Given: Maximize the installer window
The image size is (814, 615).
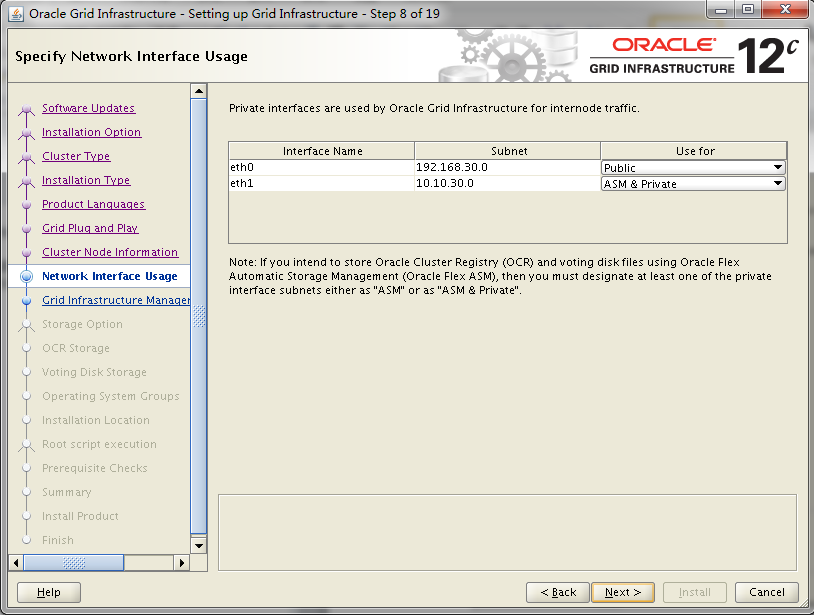Looking at the screenshot, I should [x=748, y=9].
